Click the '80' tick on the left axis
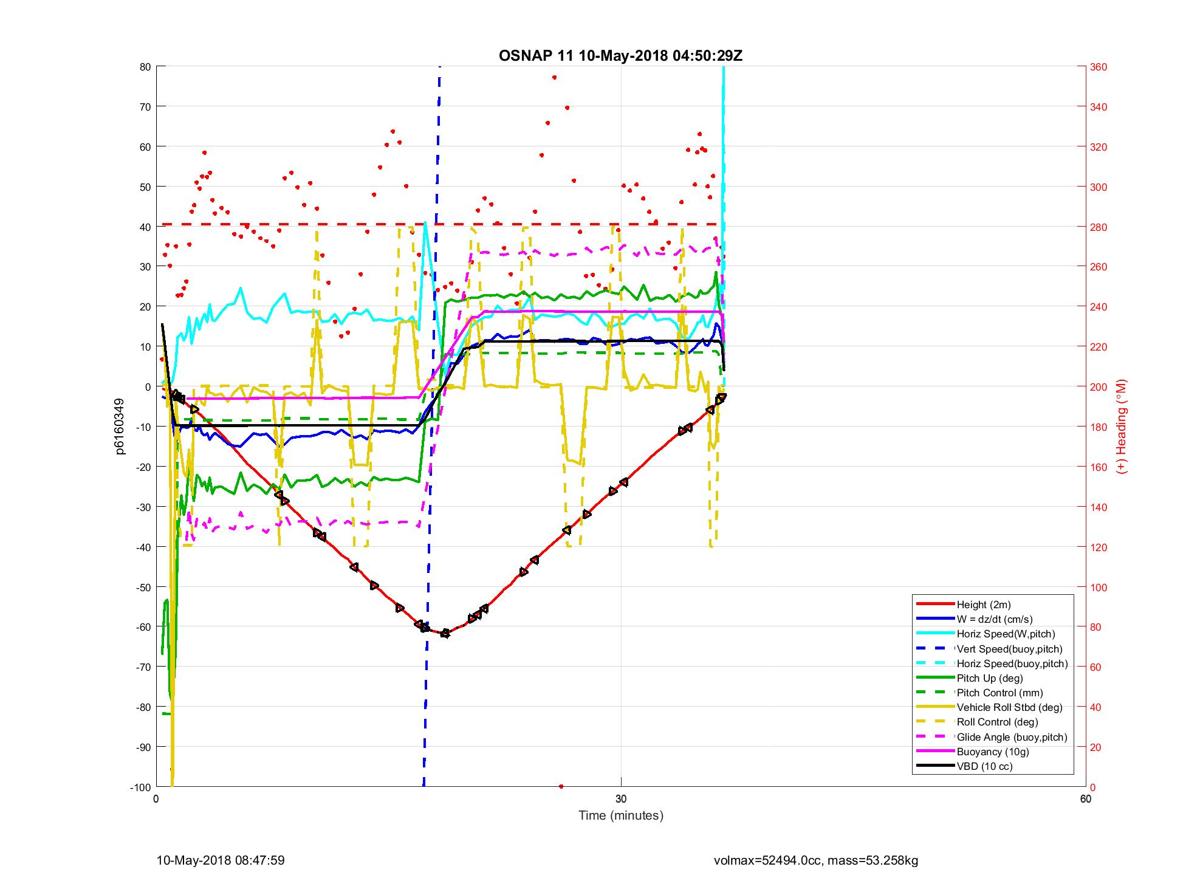Screen dimensions: 1200x885 coord(144,67)
